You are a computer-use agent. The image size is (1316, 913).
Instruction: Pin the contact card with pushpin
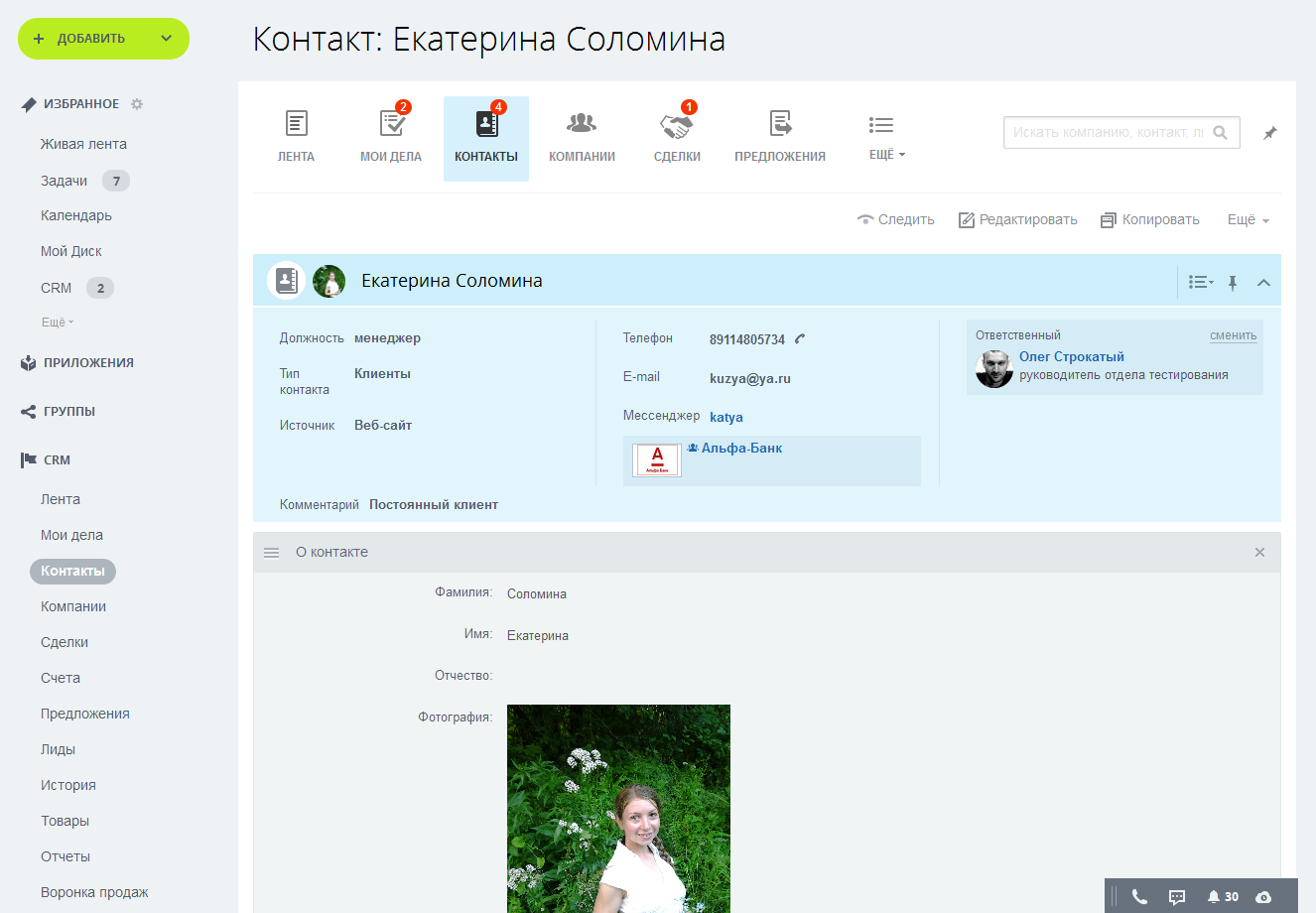(1233, 283)
